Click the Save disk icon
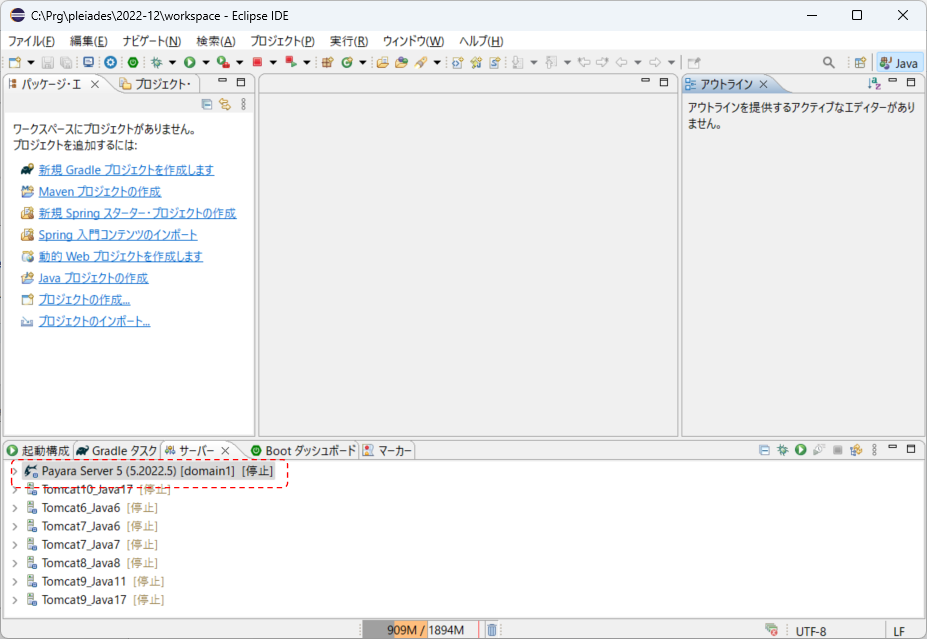 (x=48, y=63)
